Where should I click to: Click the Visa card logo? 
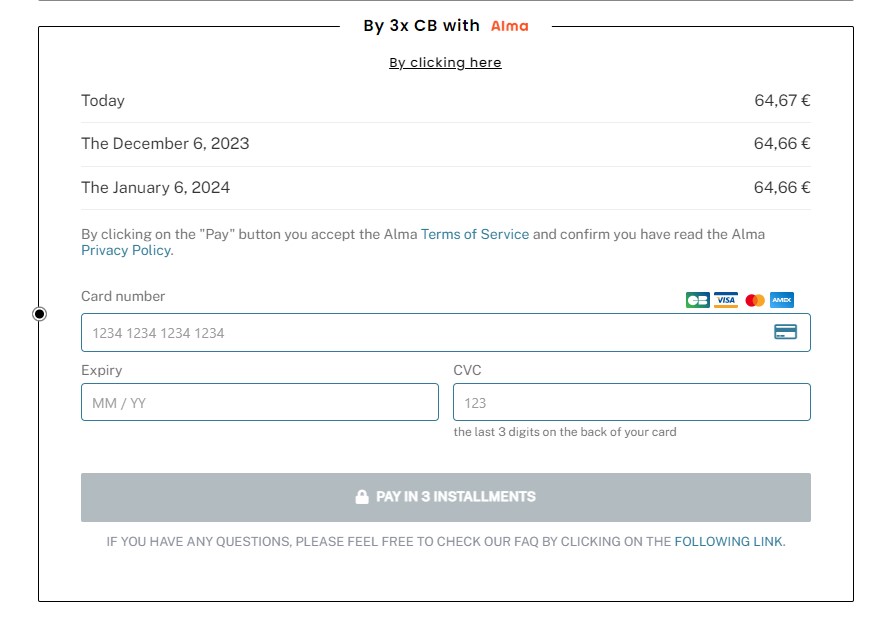[x=726, y=300]
